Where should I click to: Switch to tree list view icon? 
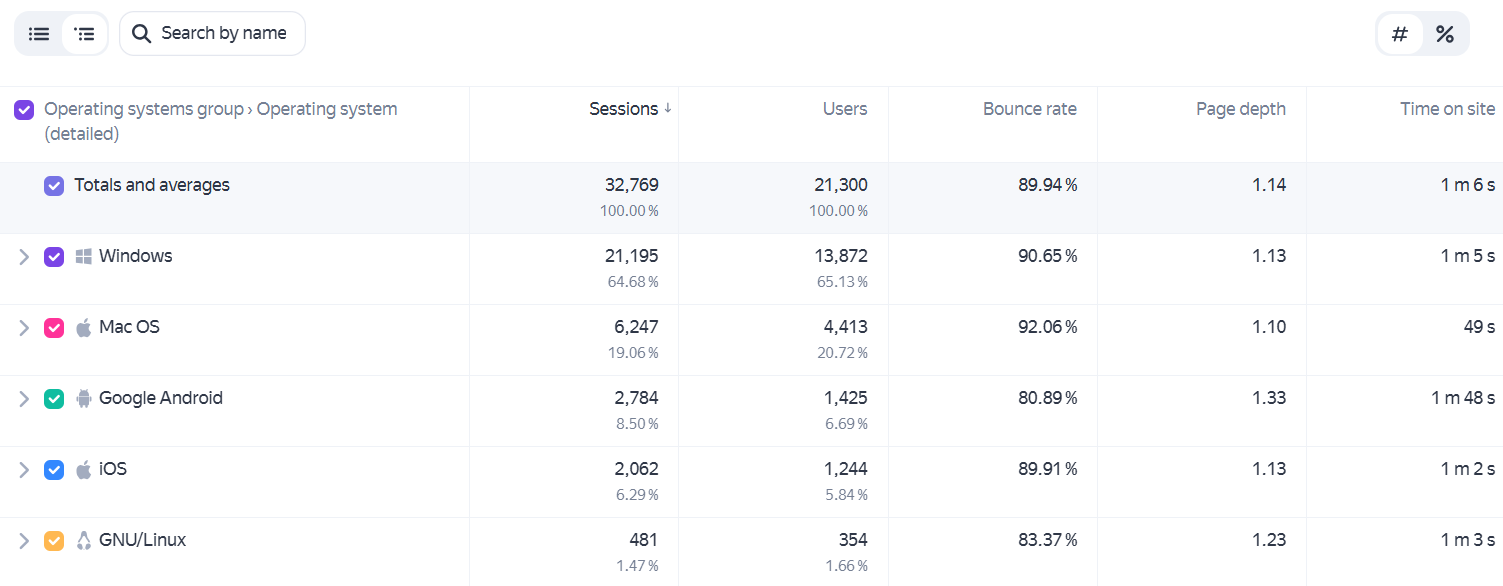(x=86, y=34)
